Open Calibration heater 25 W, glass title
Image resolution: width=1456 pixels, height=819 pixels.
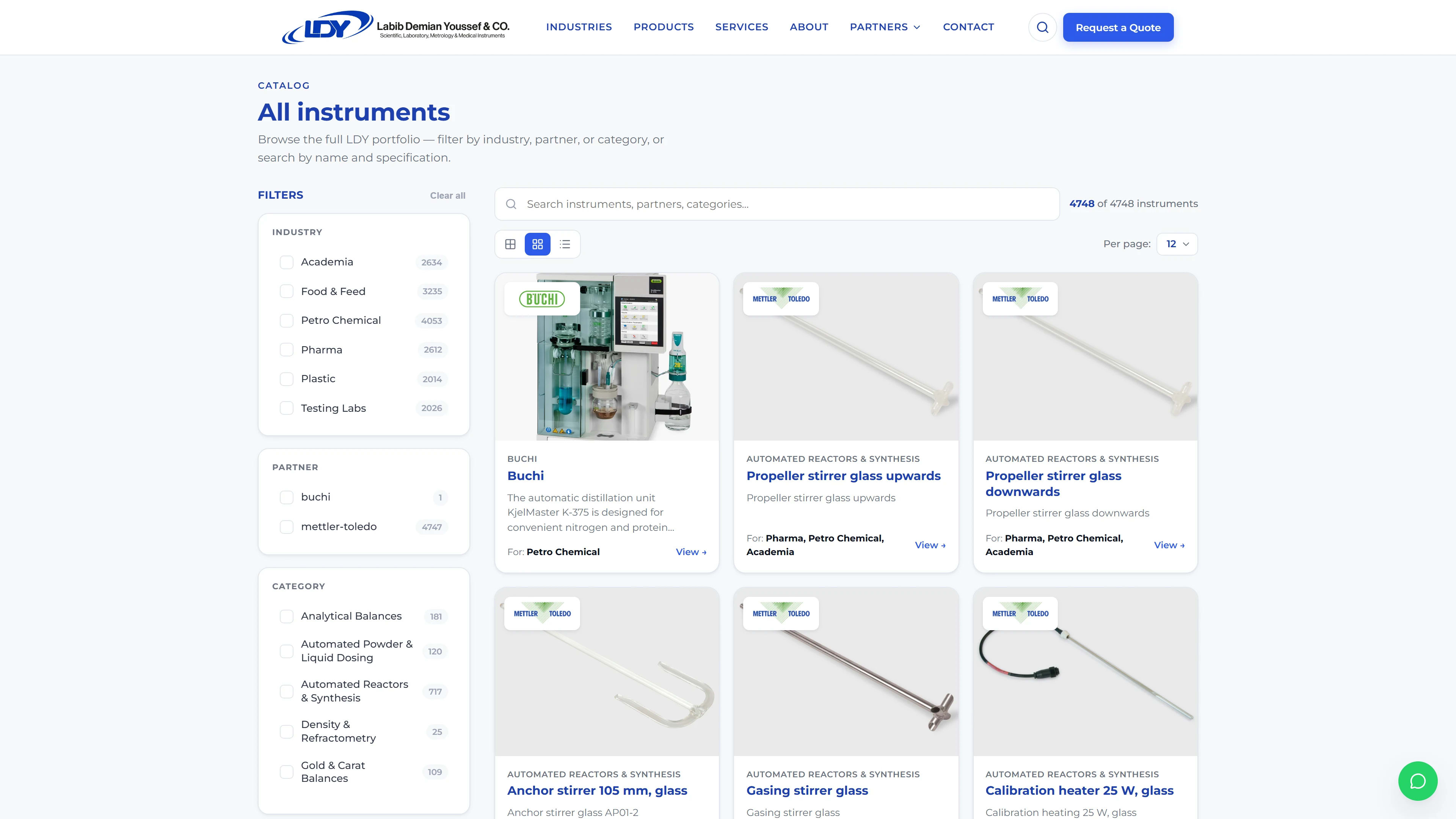[x=1079, y=790]
